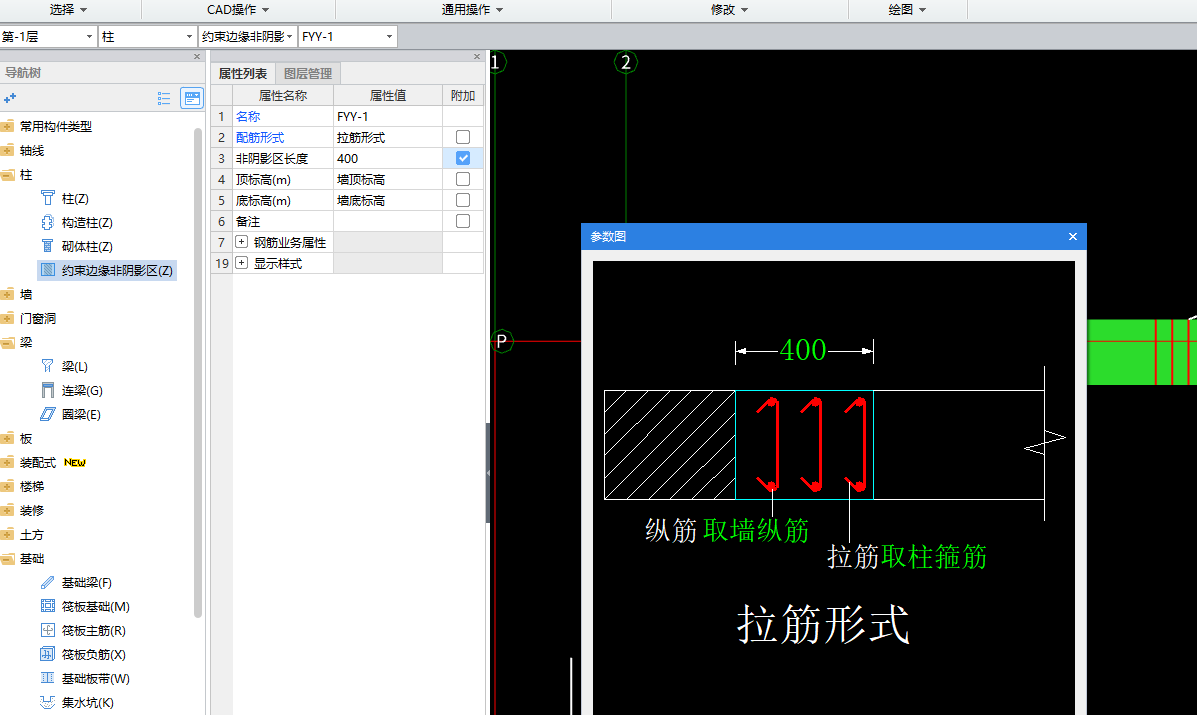
Task: Click the 名称 property link
Action: [248, 117]
